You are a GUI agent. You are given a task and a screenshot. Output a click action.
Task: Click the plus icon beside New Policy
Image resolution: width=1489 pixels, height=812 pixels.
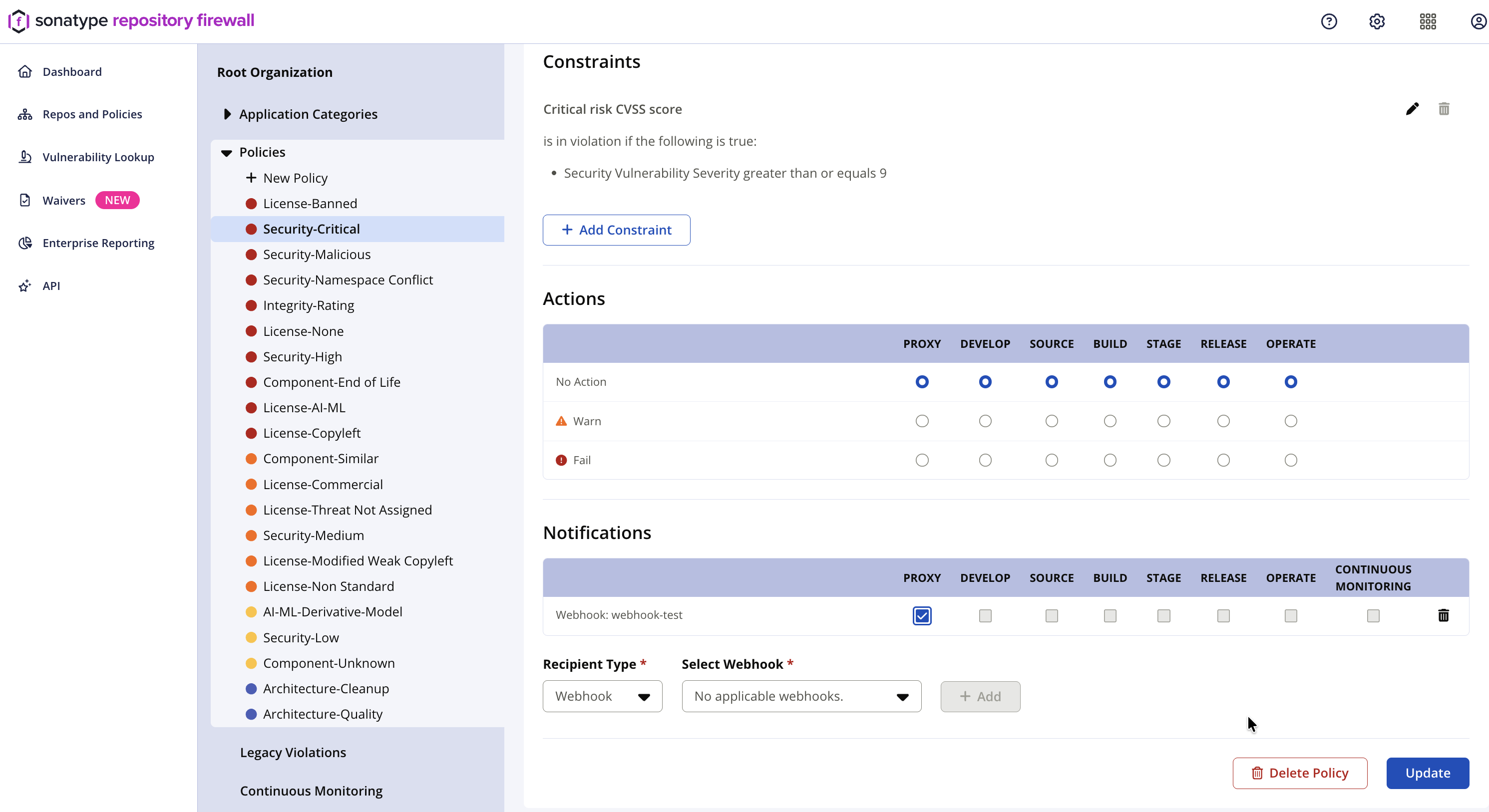coord(251,178)
